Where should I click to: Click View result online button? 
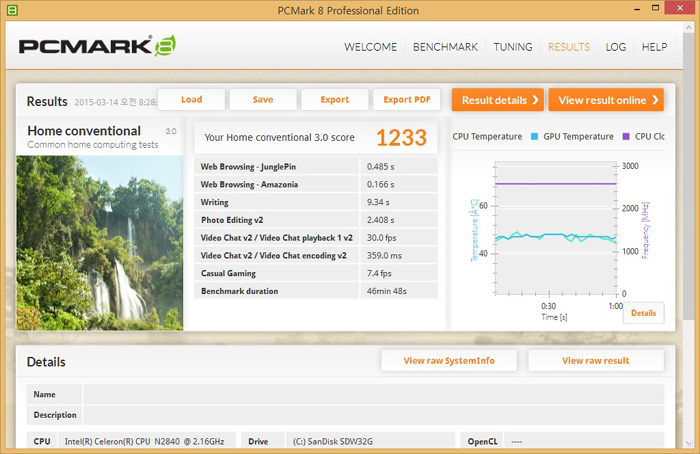[x=606, y=100]
